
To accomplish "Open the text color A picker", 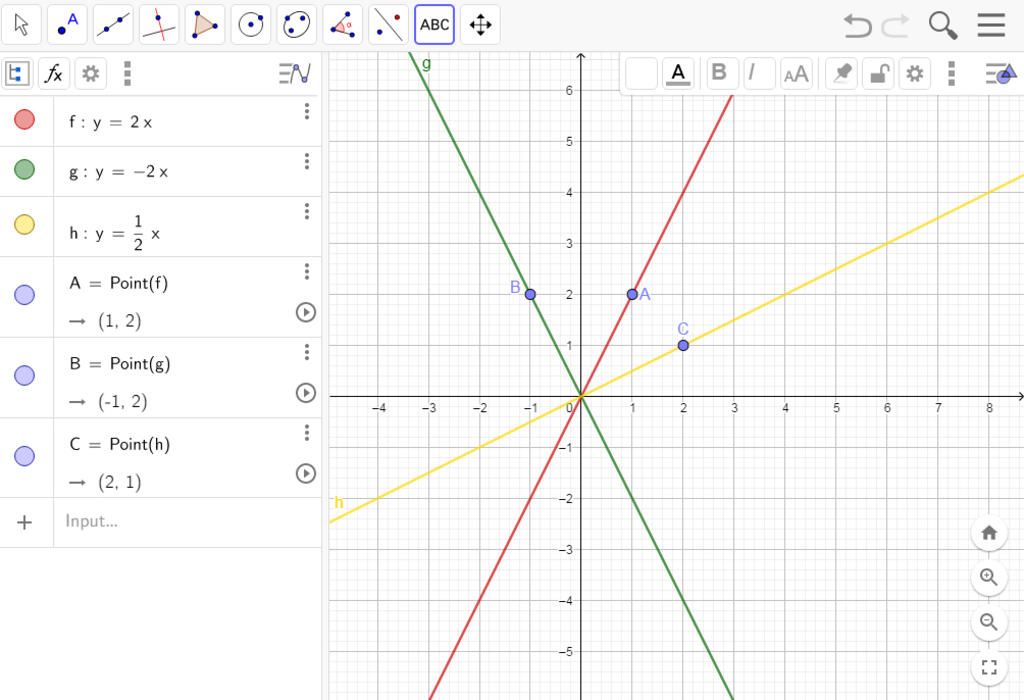I will coord(678,73).
